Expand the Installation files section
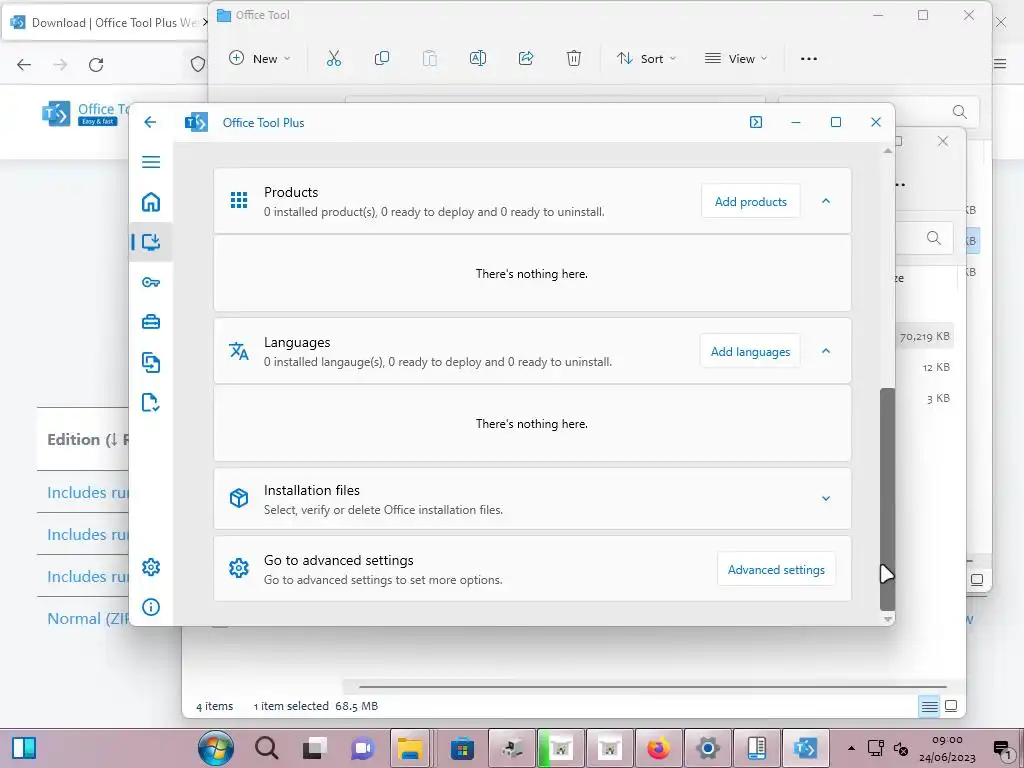The width and height of the screenshot is (1024, 768). pyautogui.click(x=825, y=499)
